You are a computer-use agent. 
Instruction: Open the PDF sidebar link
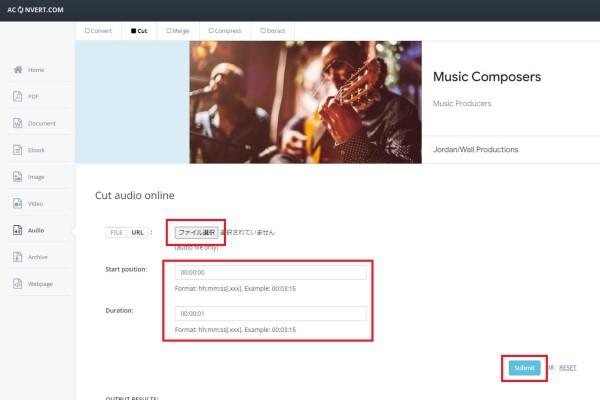pyautogui.click(x=33, y=97)
